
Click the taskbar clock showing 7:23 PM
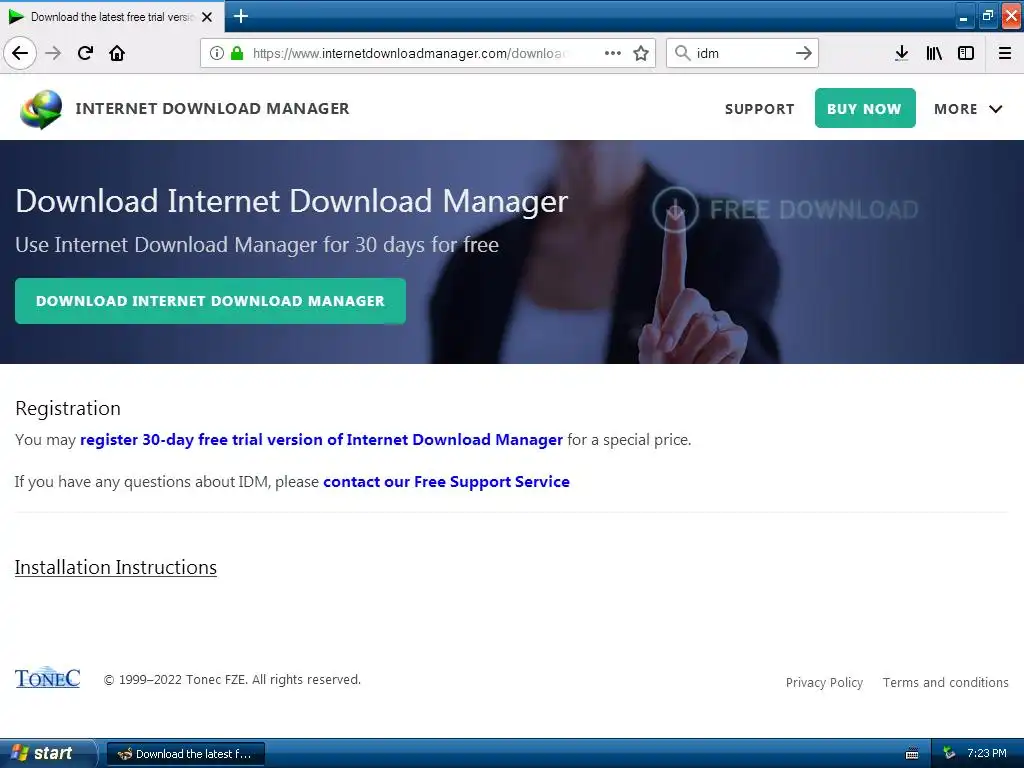(987, 753)
